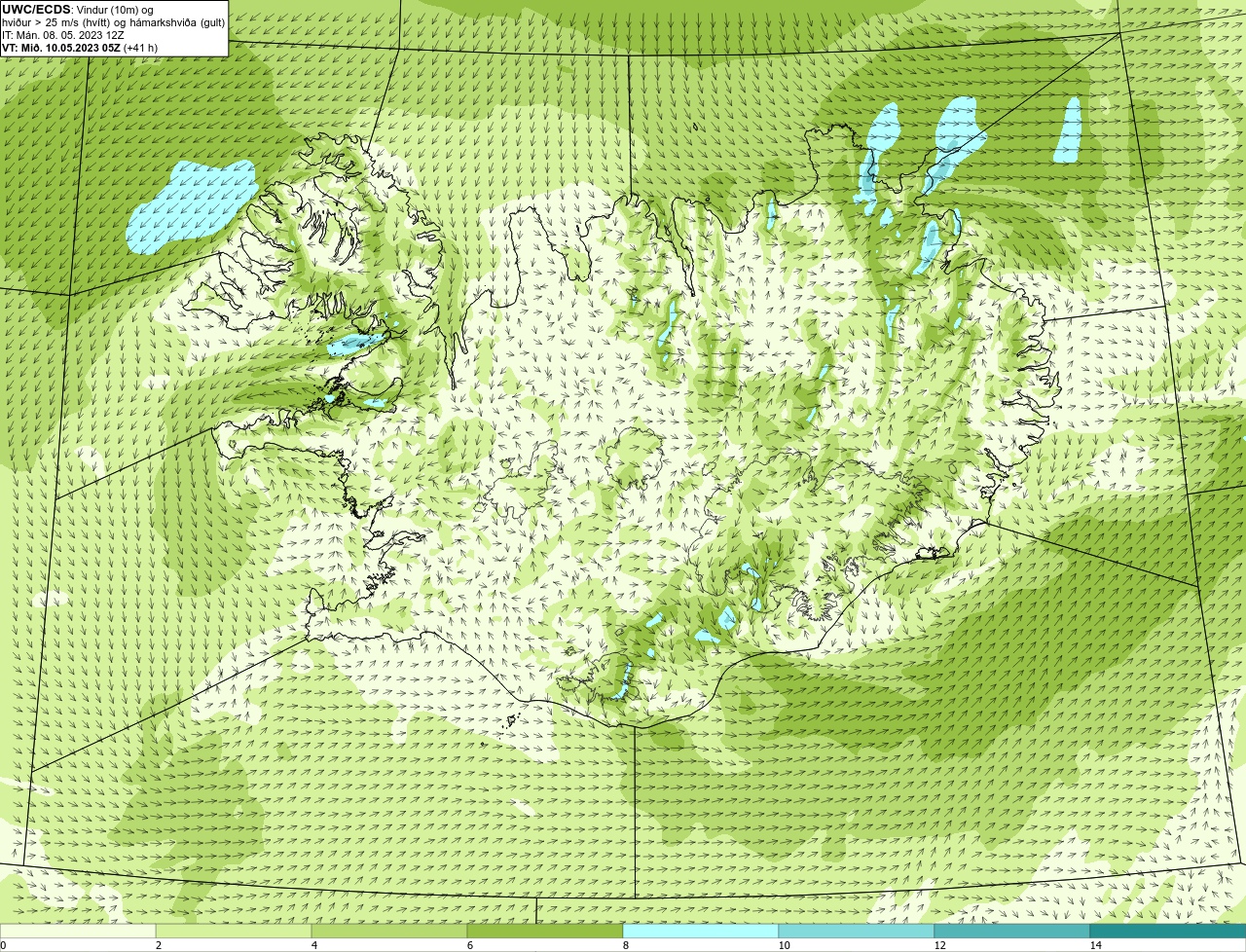Click the 4–6 m/s legend color segment
Viewport: 1246px width, 952px height.
point(389,931)
